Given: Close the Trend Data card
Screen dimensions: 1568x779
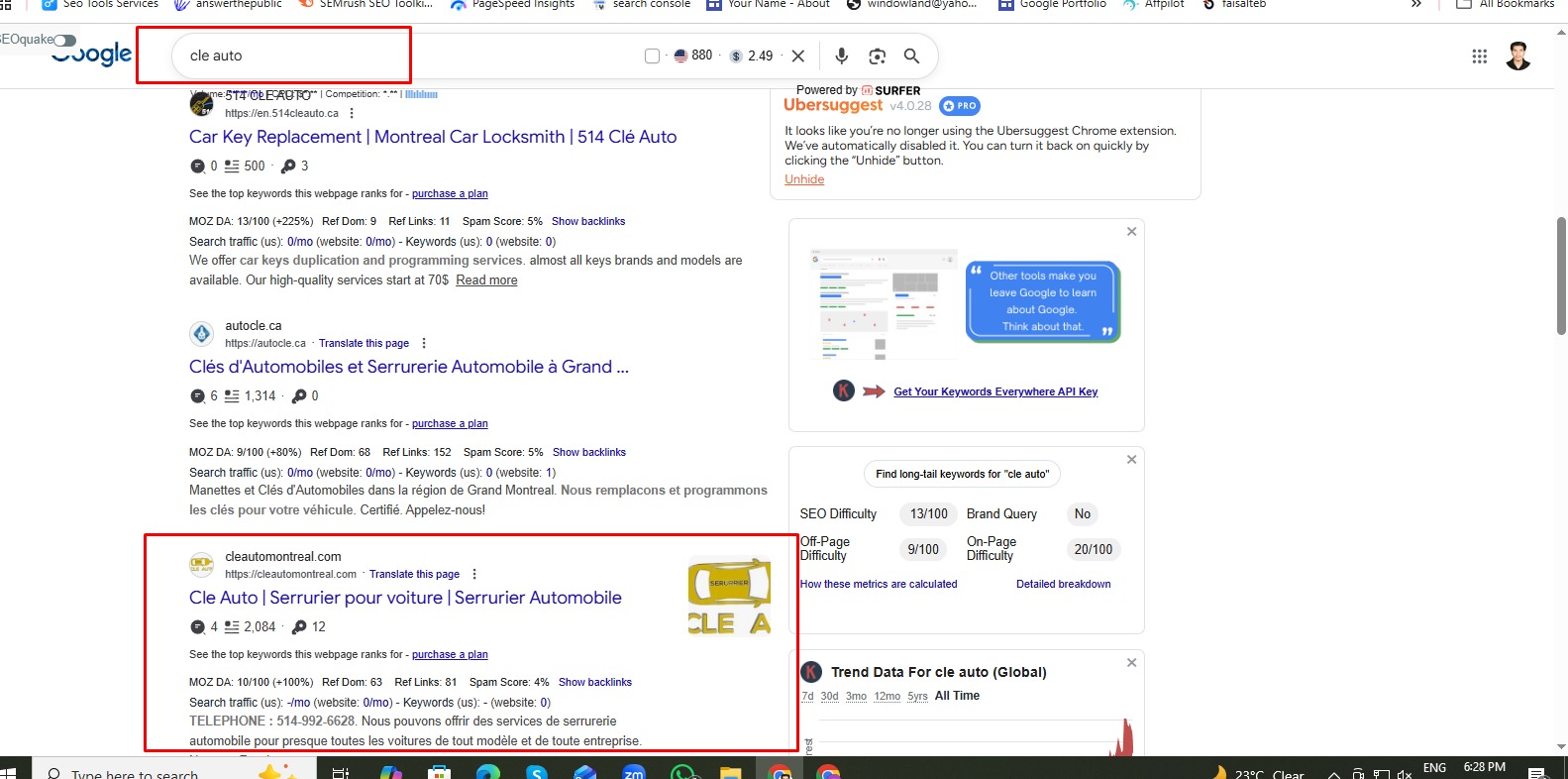Looking at the screenshot, I should (1131, 663).
